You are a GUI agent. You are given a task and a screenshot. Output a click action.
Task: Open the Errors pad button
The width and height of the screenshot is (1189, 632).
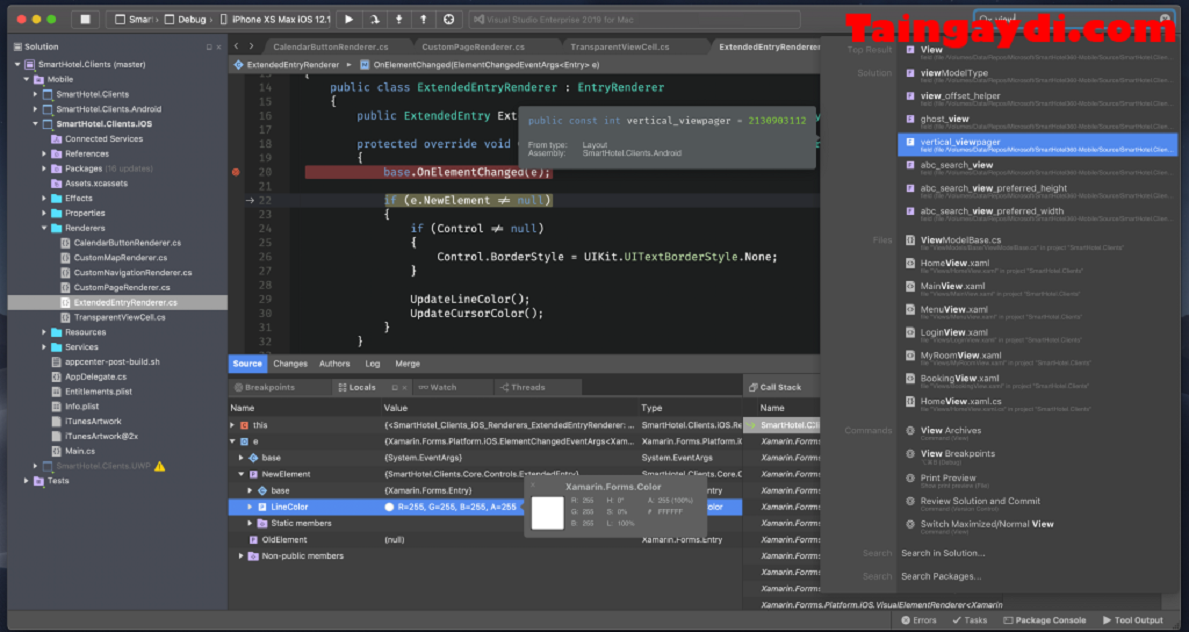(919, 620)
